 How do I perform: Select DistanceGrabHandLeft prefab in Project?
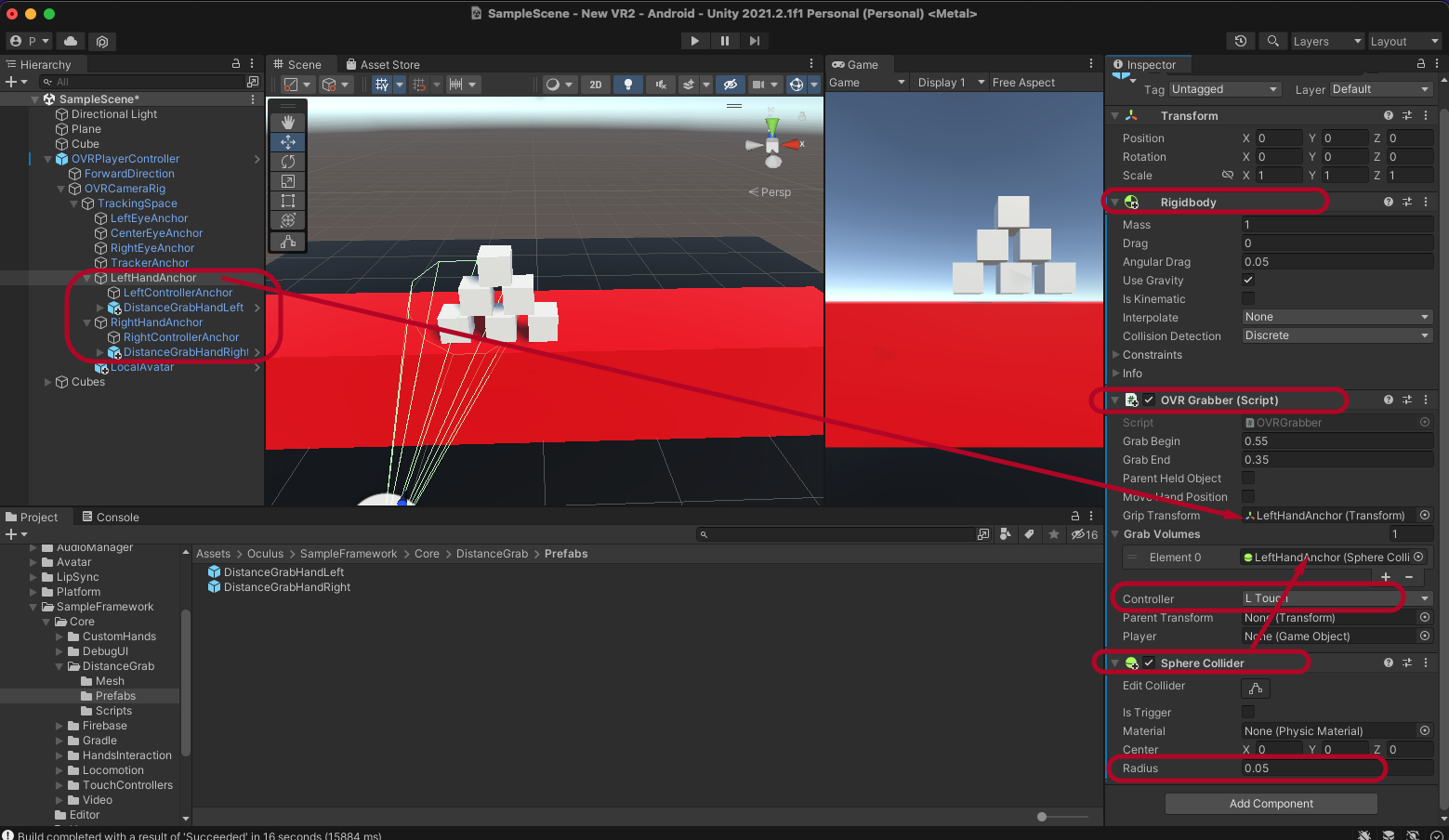tap(275, 572)
